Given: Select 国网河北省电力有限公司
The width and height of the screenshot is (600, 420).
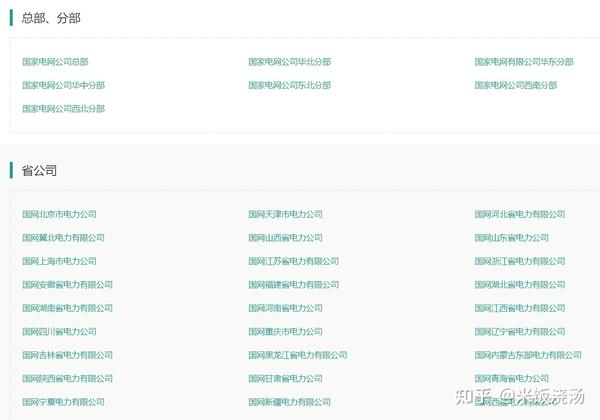Looking at the screenshot, I should click(520, 214).
